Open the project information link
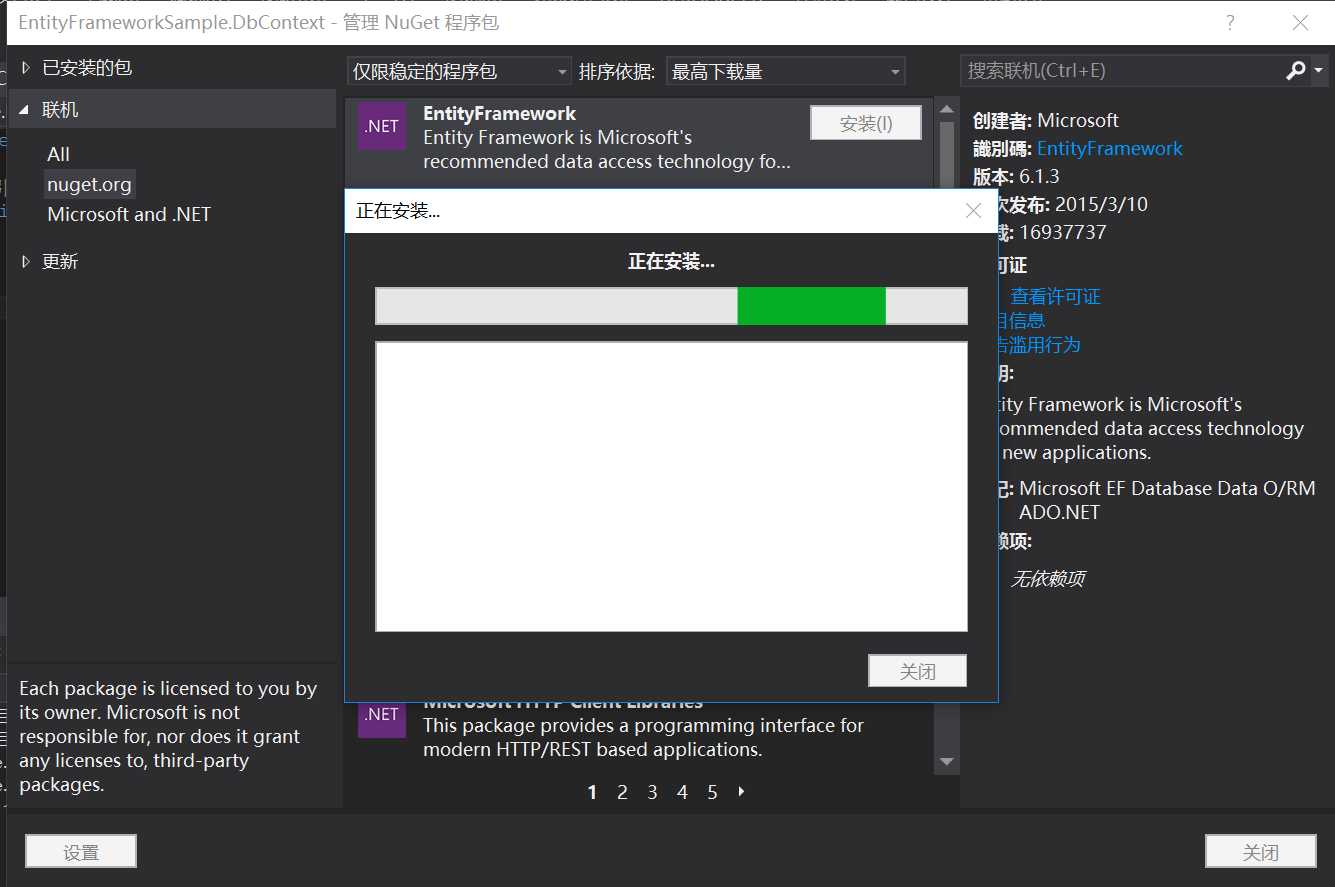Viewport: 1335px width, 887px height. 1020,320
